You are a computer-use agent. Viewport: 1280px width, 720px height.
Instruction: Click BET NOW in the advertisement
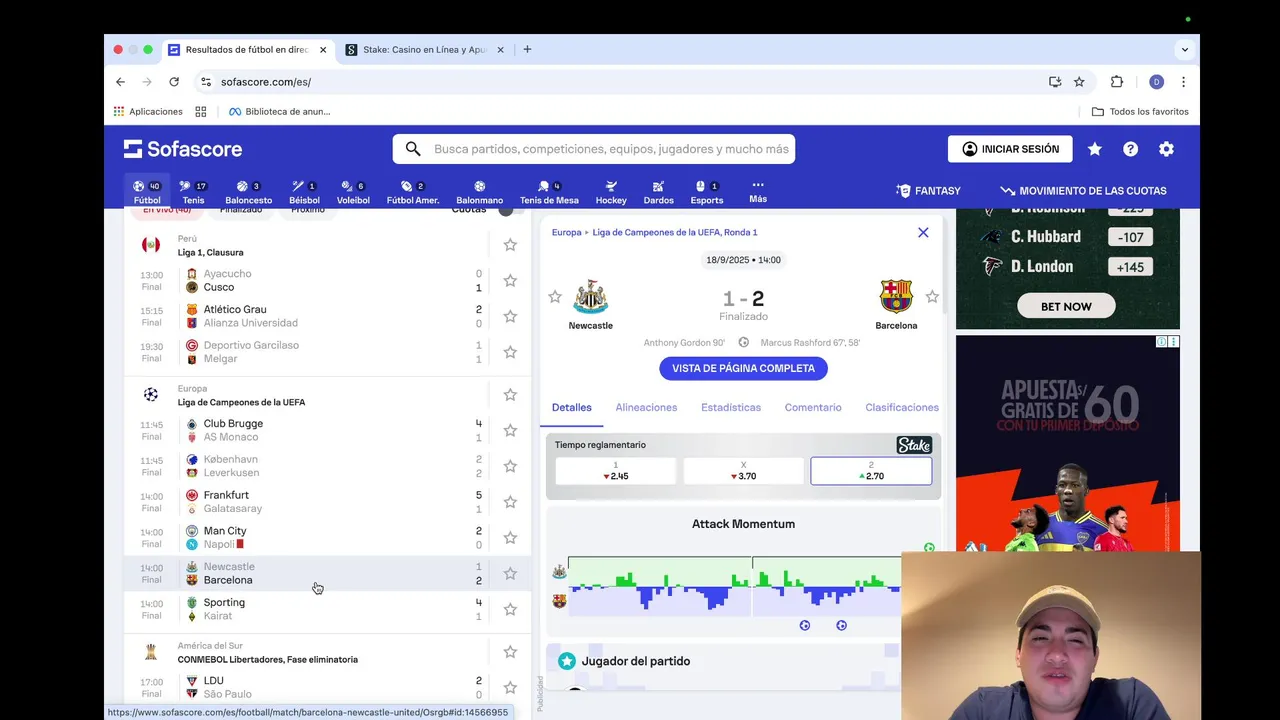pyautogui.click(x=1066, y=306)
